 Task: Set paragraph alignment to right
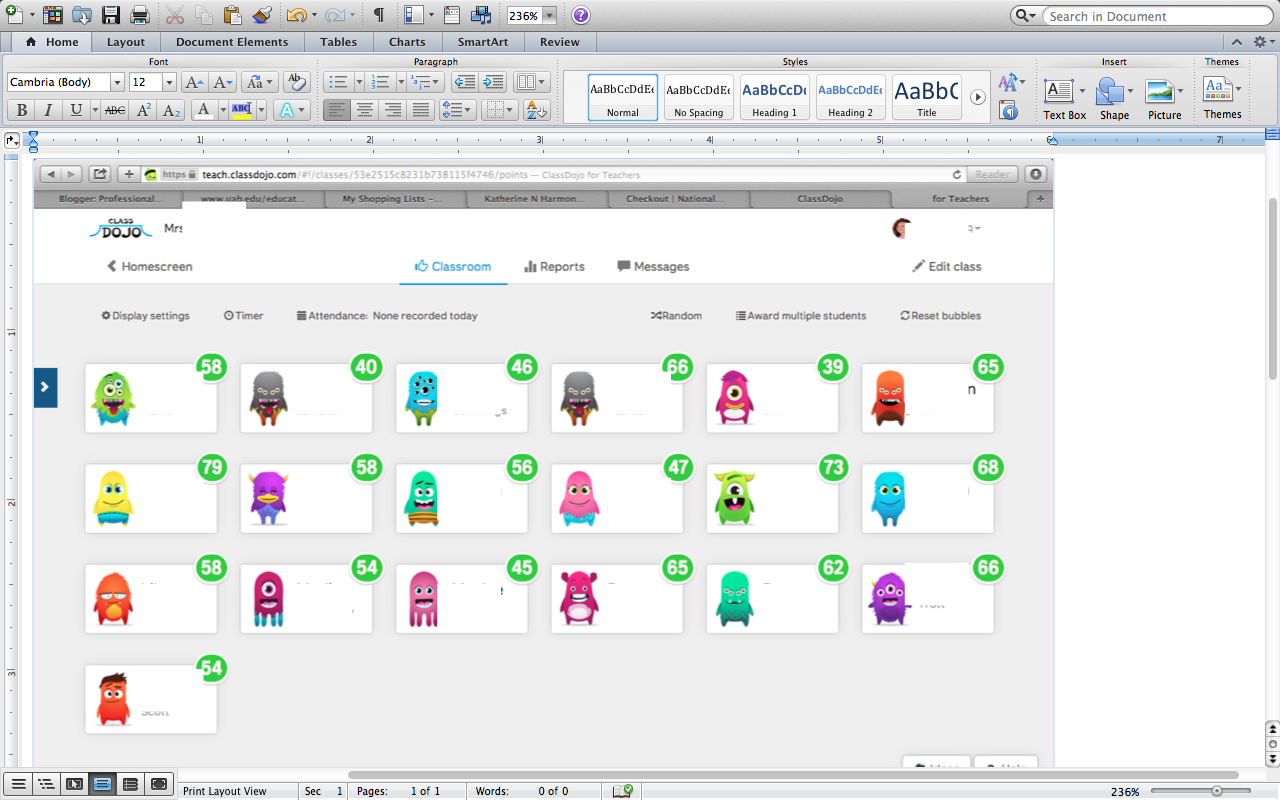pyautogui.click(x=393, y=110)
